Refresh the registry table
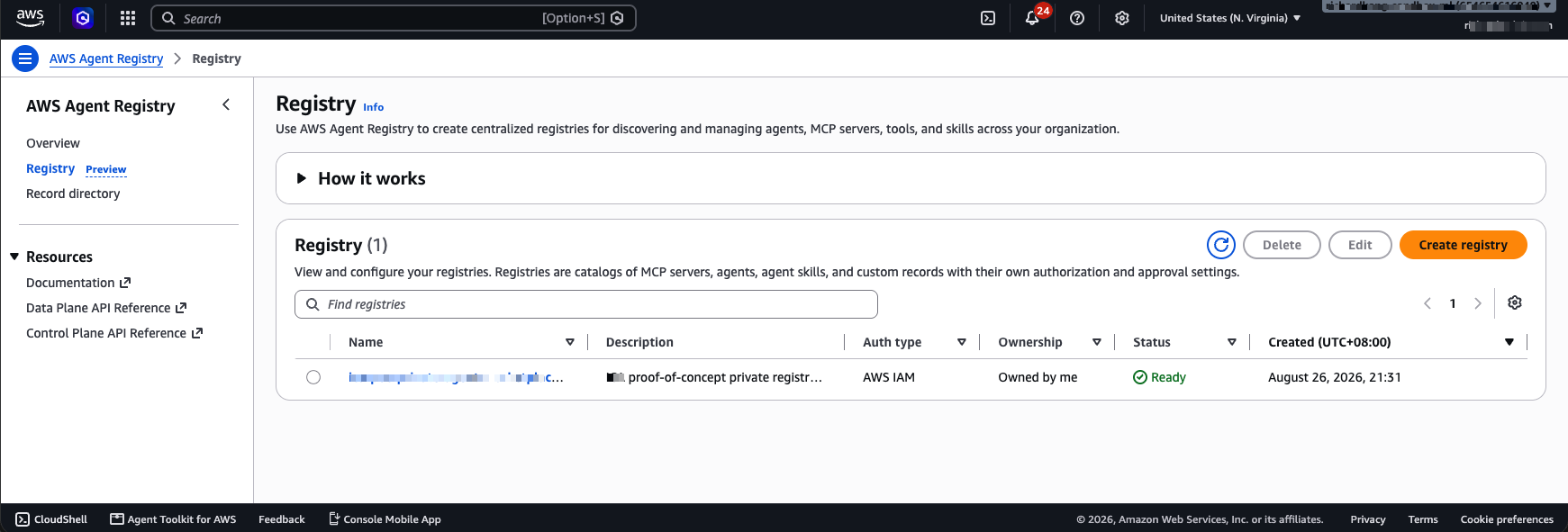1568x532 pixels. coord(1221,245)
